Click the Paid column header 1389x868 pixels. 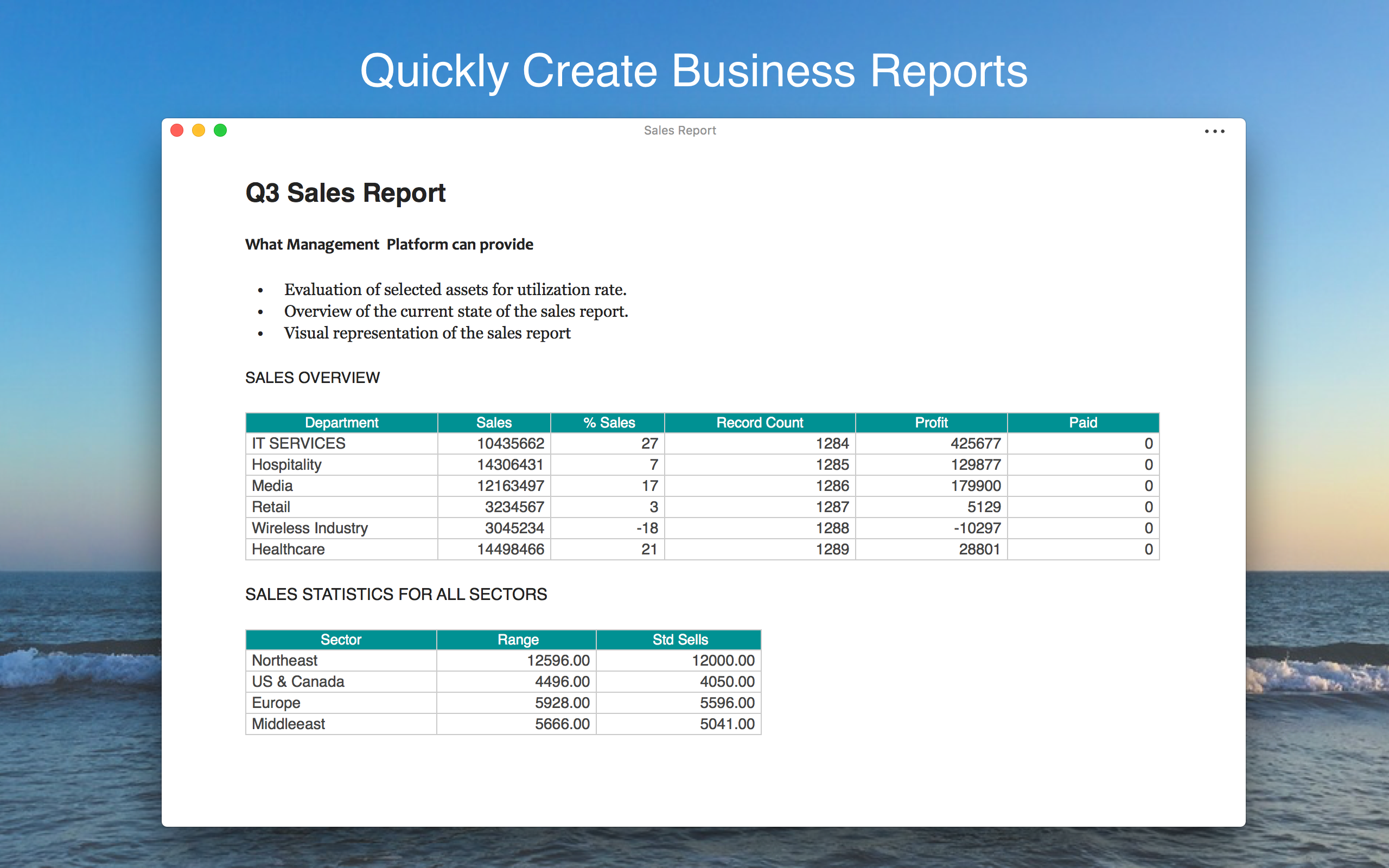[1082, 423]
